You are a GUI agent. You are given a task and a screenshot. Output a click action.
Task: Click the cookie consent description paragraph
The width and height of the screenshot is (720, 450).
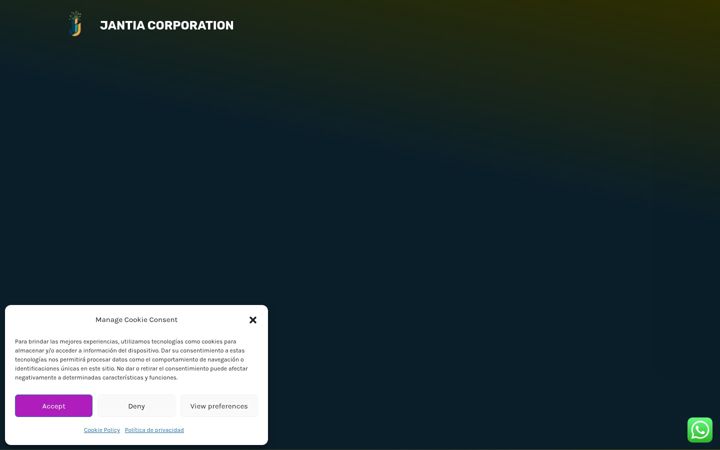click(x=131, y=360)
